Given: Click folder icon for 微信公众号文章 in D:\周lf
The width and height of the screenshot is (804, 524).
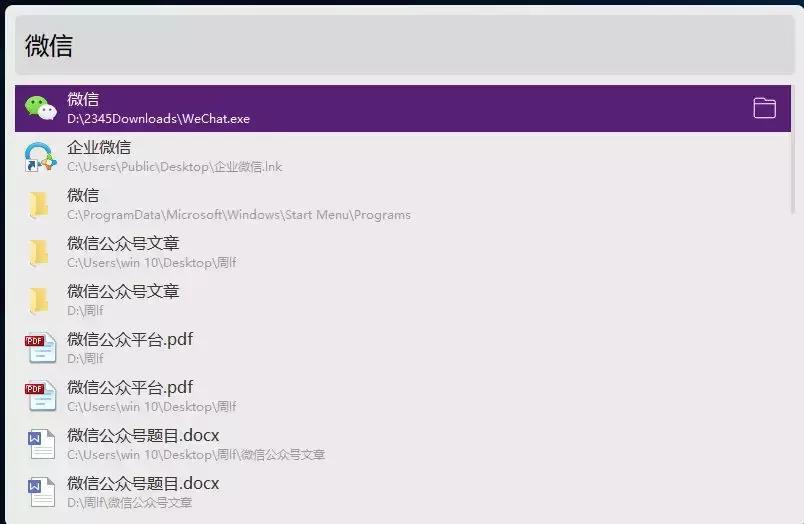Looking at the screenshot, I should [x=39, y=300].
